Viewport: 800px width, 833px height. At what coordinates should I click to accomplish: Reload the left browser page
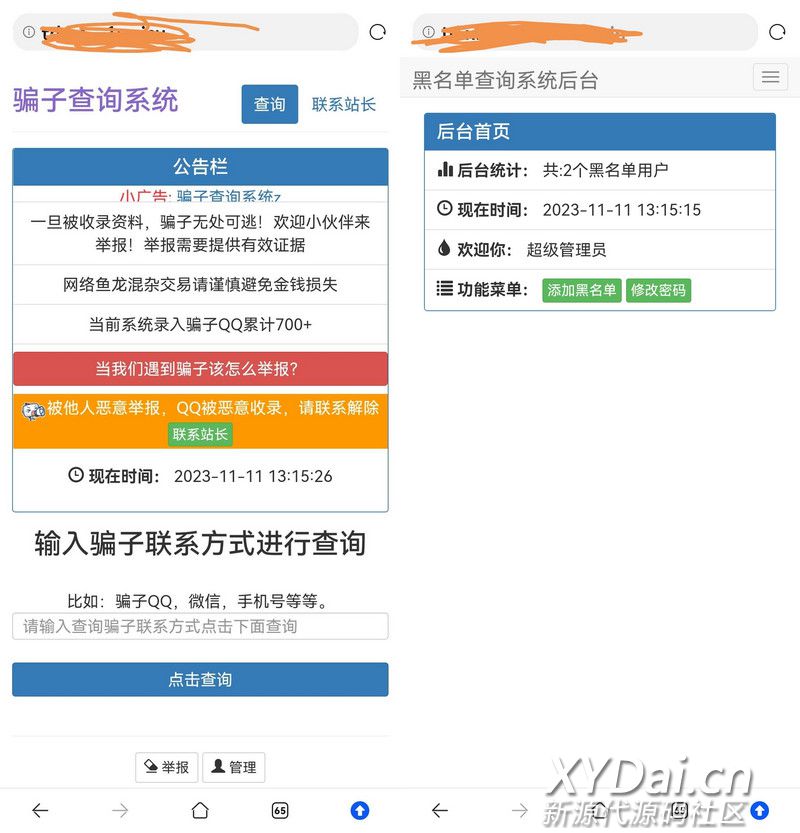[377, 32]
